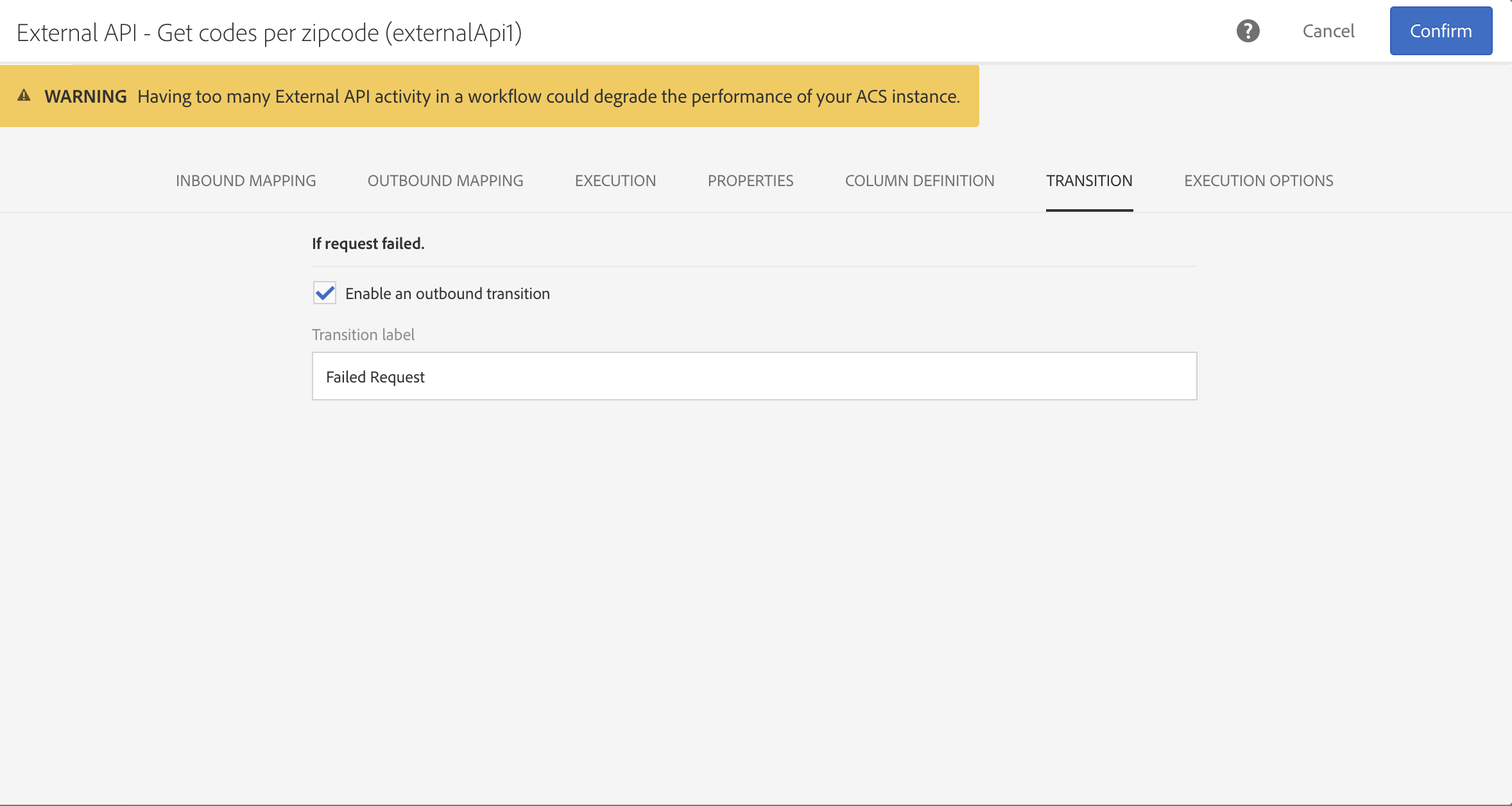Viewport: 1512px width, 806px height.
Task: Click the active Transition tab
Action: click(x=1089, y=181)
